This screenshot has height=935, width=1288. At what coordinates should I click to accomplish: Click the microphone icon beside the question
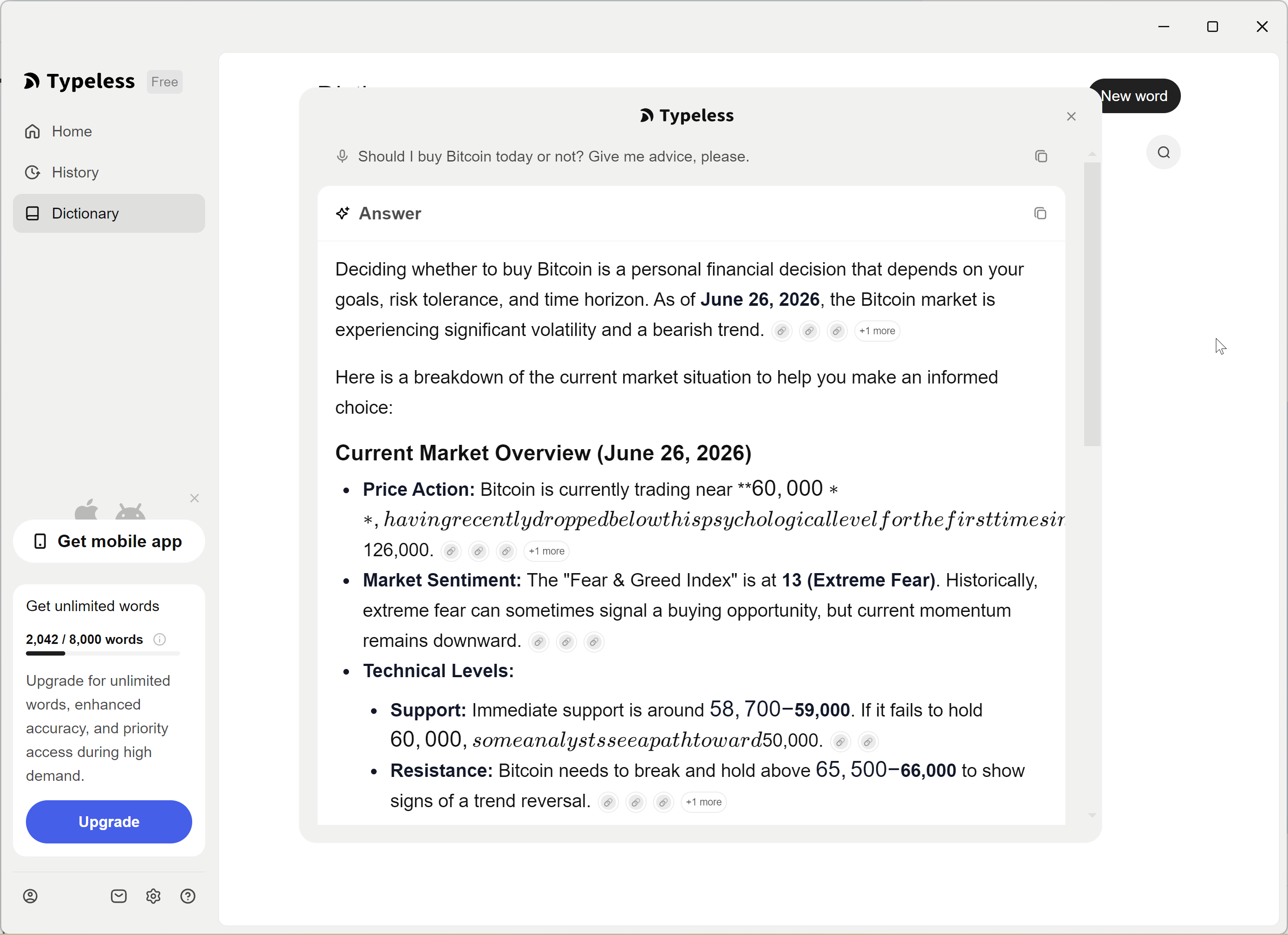click(x=342, y=156)
